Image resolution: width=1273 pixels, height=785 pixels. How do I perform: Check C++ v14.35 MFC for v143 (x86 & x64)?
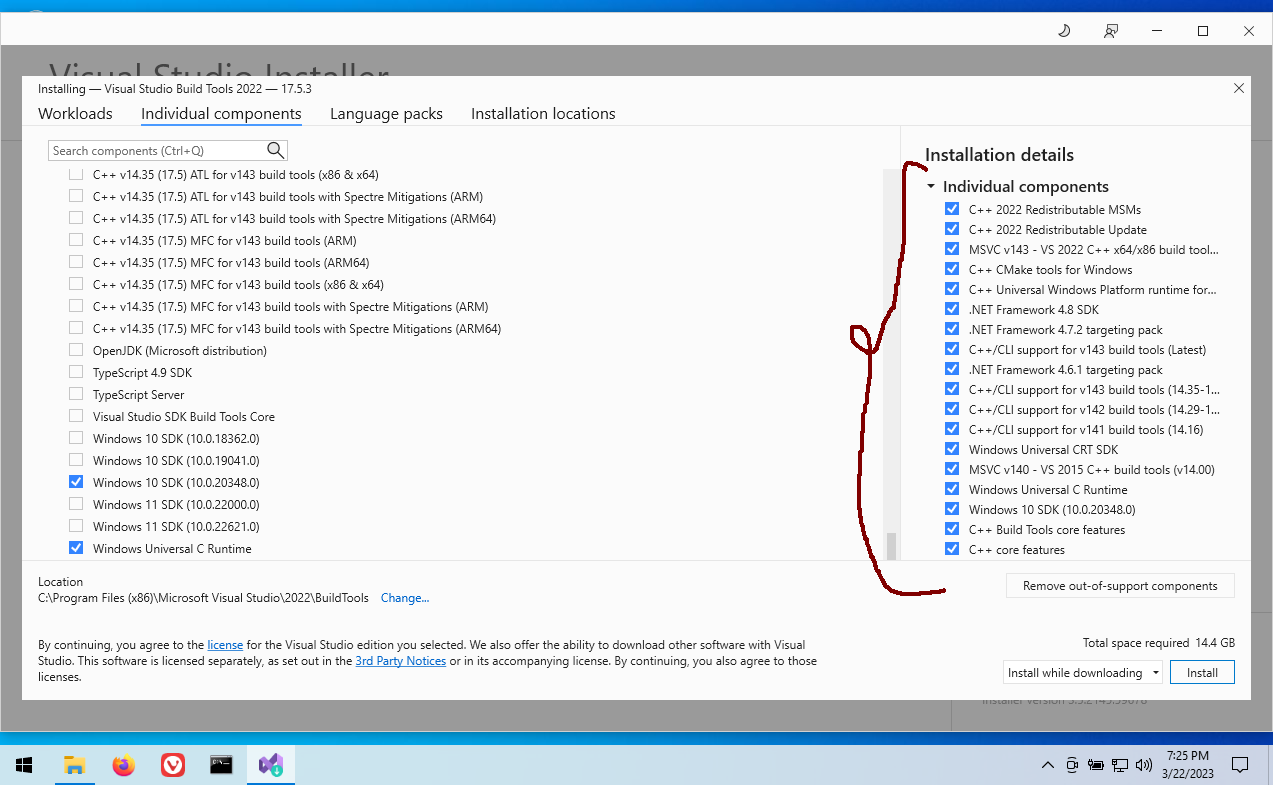click(76, 285)
